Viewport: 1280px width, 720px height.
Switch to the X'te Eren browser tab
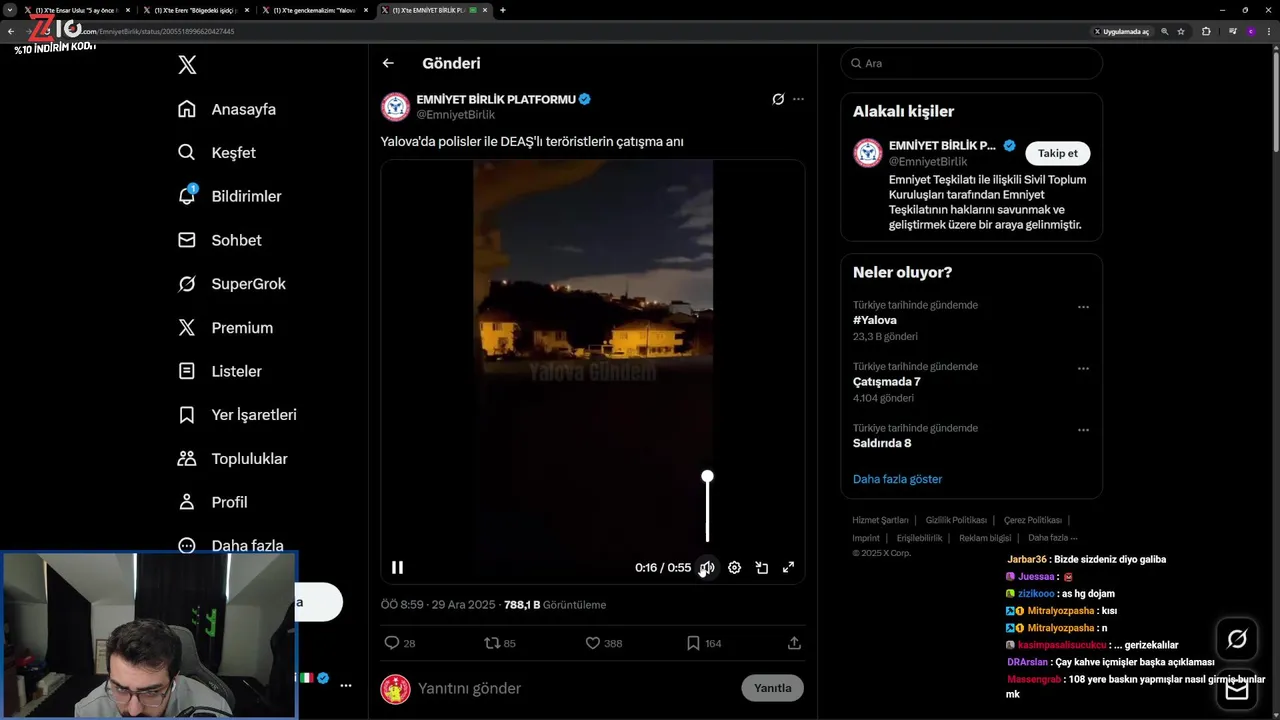pyautogui.click(x=194, y=10)
